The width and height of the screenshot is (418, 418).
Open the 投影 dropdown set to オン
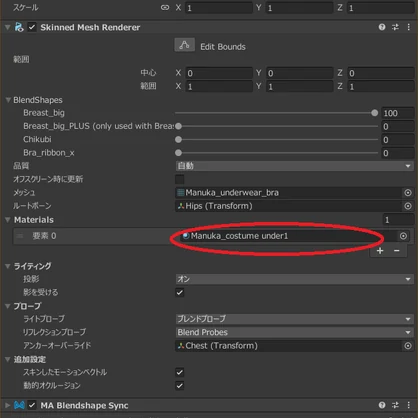click(295, 279)
